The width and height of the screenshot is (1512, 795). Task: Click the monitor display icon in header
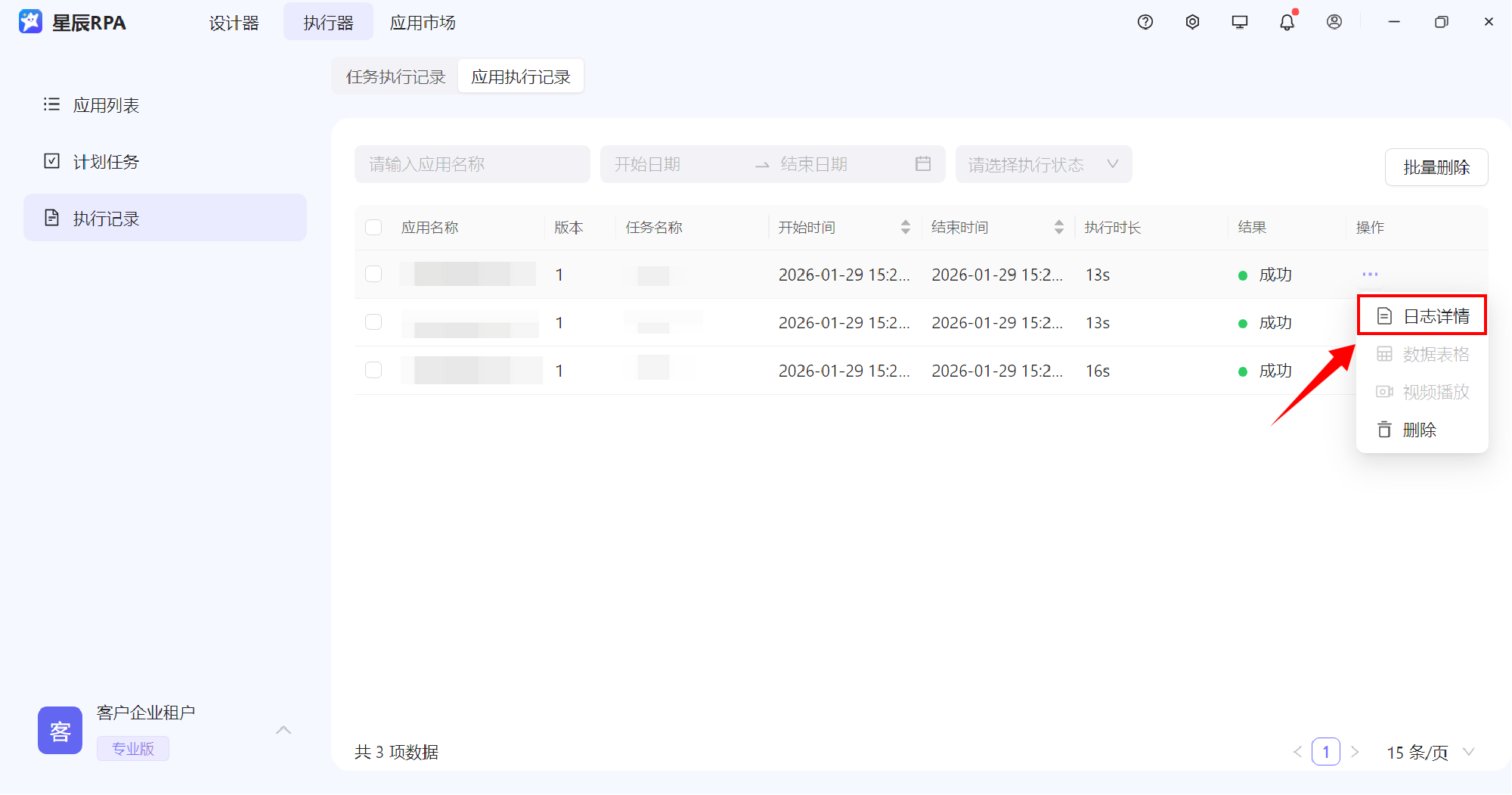(x=1240, y=22)
